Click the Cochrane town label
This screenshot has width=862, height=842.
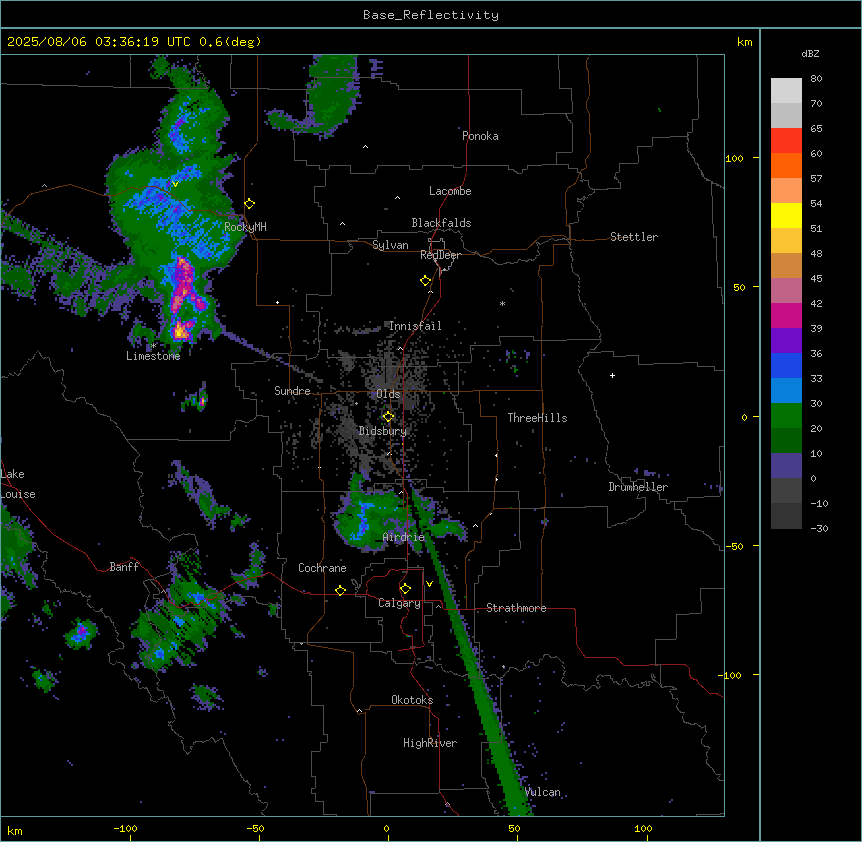coord(322,568)
